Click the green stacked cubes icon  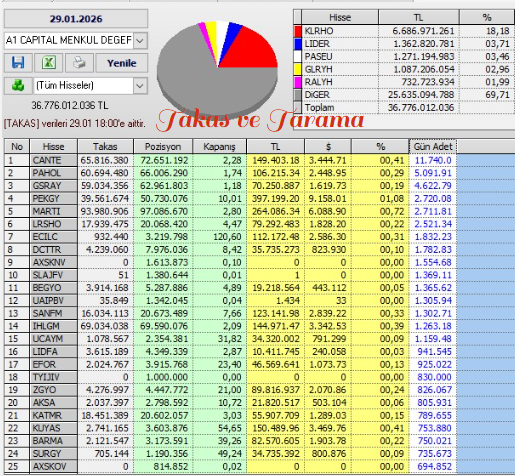pyautogui.click(x=18, y=86)
